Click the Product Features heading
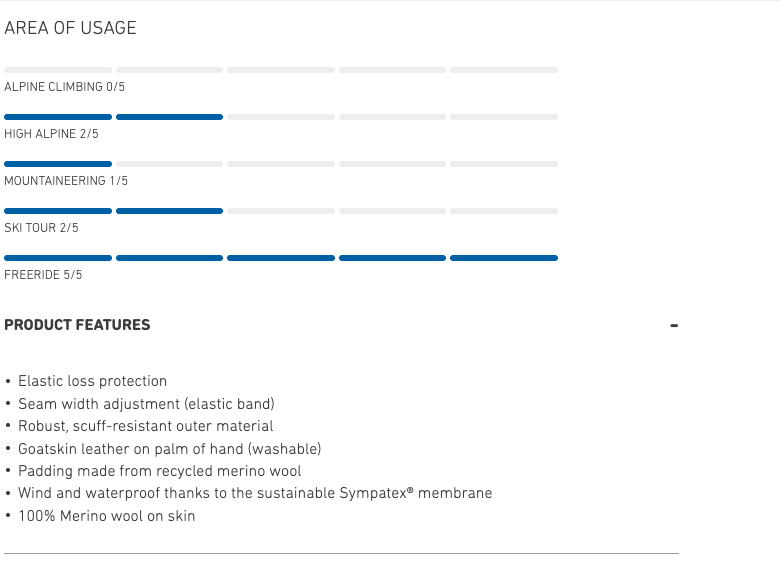 tap(77, 325)
